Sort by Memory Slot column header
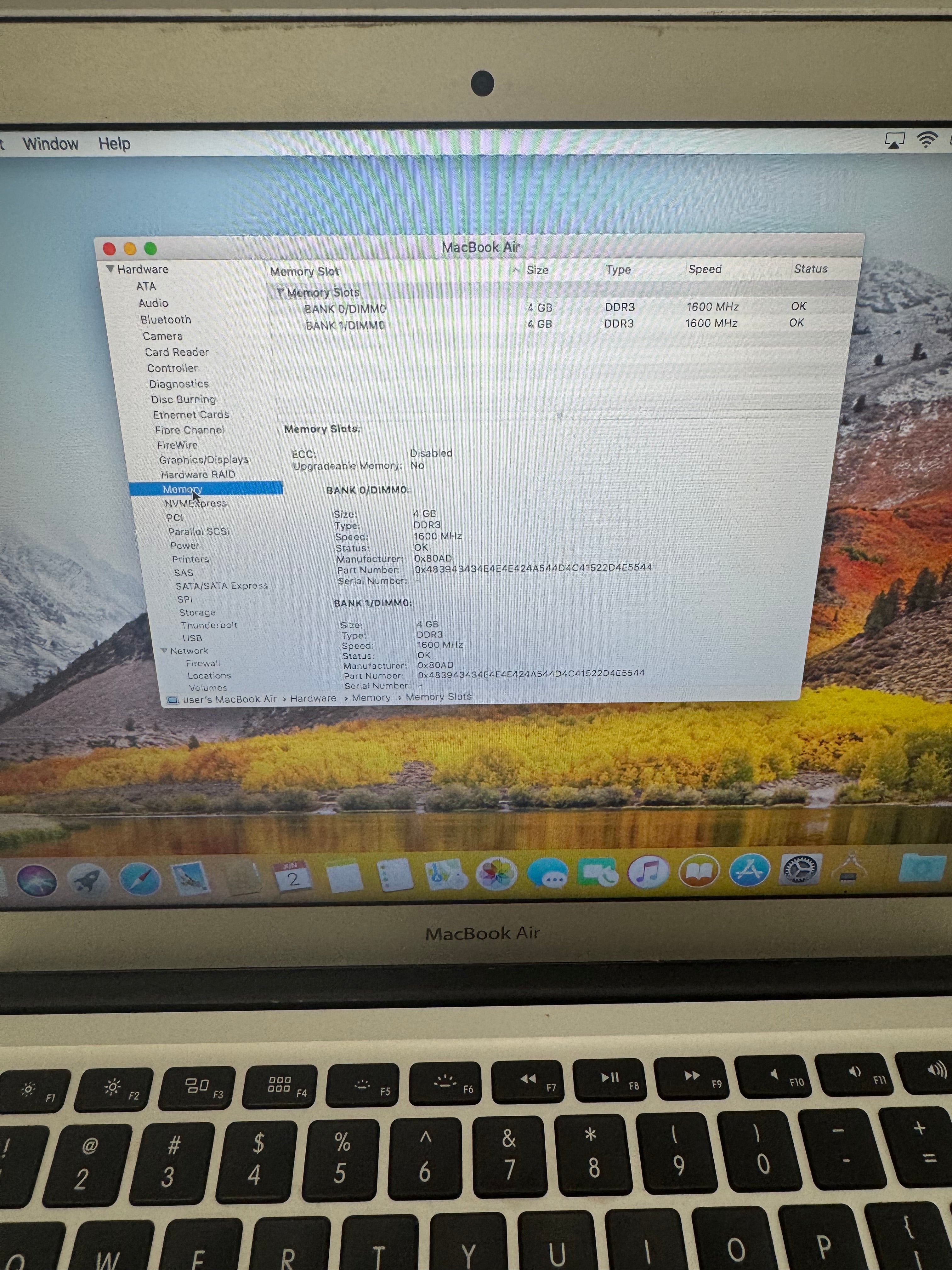Screen dimensions: 952x1270 pos(305,272)
